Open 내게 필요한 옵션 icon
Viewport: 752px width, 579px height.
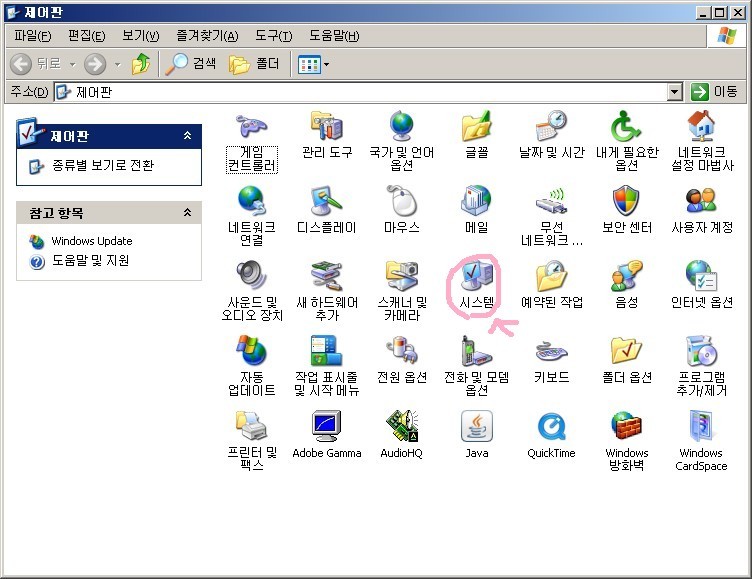[x=626, y=141]
